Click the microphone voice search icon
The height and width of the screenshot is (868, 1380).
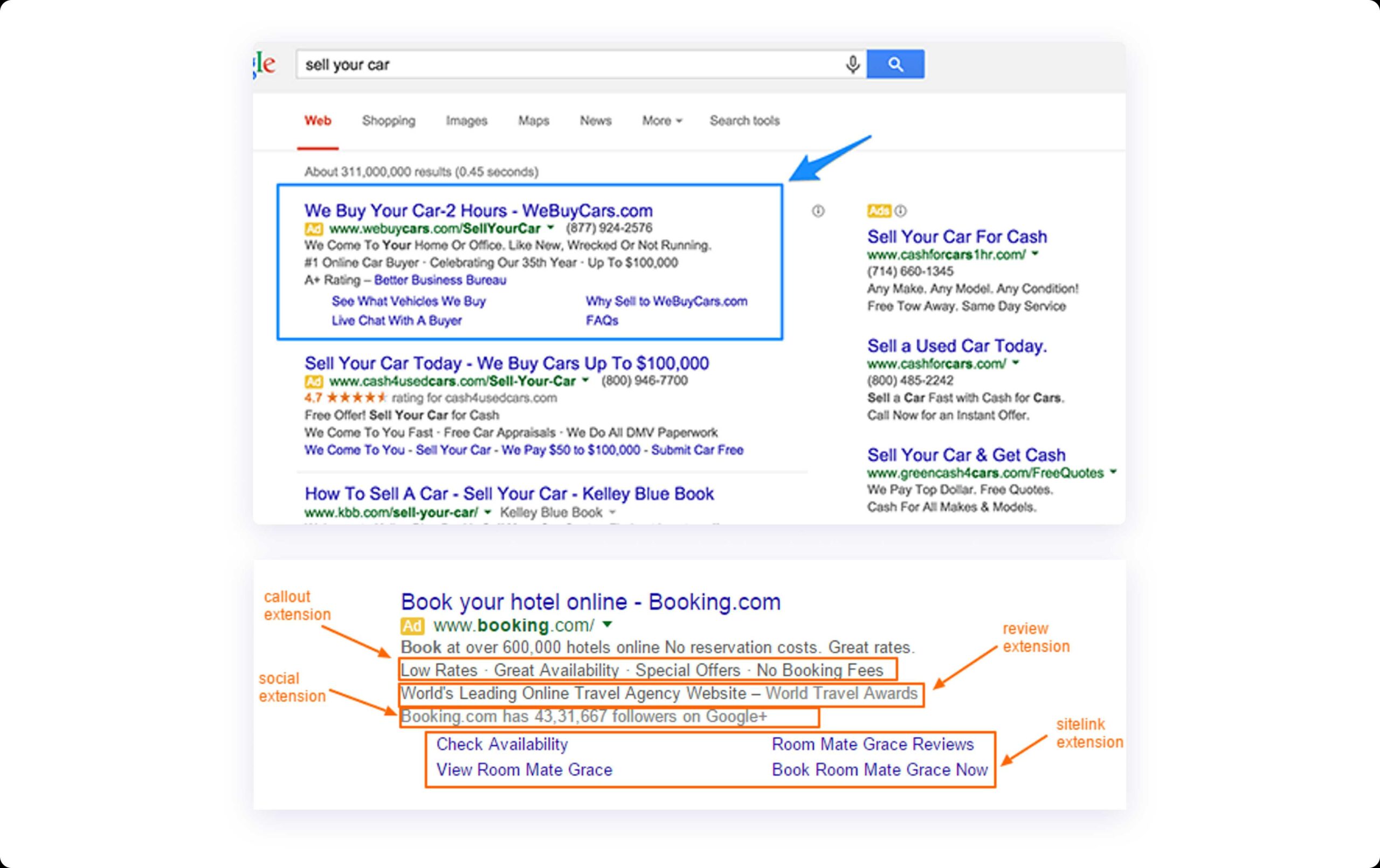[853, 64]
